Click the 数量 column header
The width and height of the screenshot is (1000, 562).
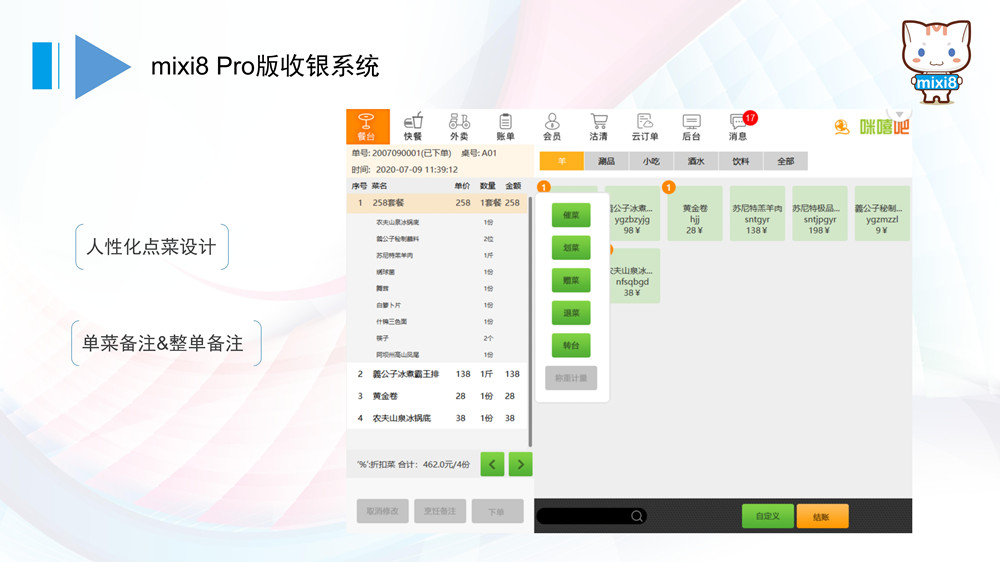488,186
